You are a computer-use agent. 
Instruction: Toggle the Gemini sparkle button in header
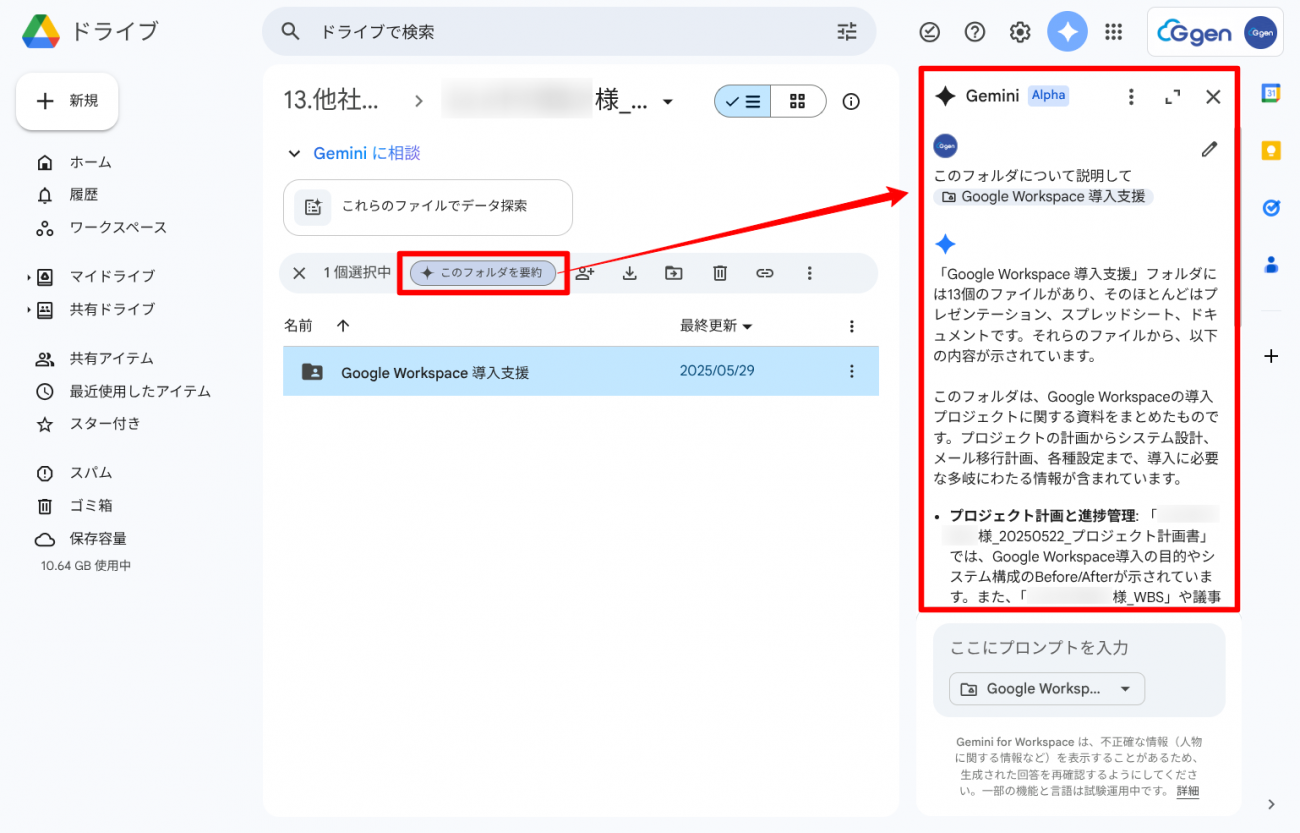(x=1067, y=32)
